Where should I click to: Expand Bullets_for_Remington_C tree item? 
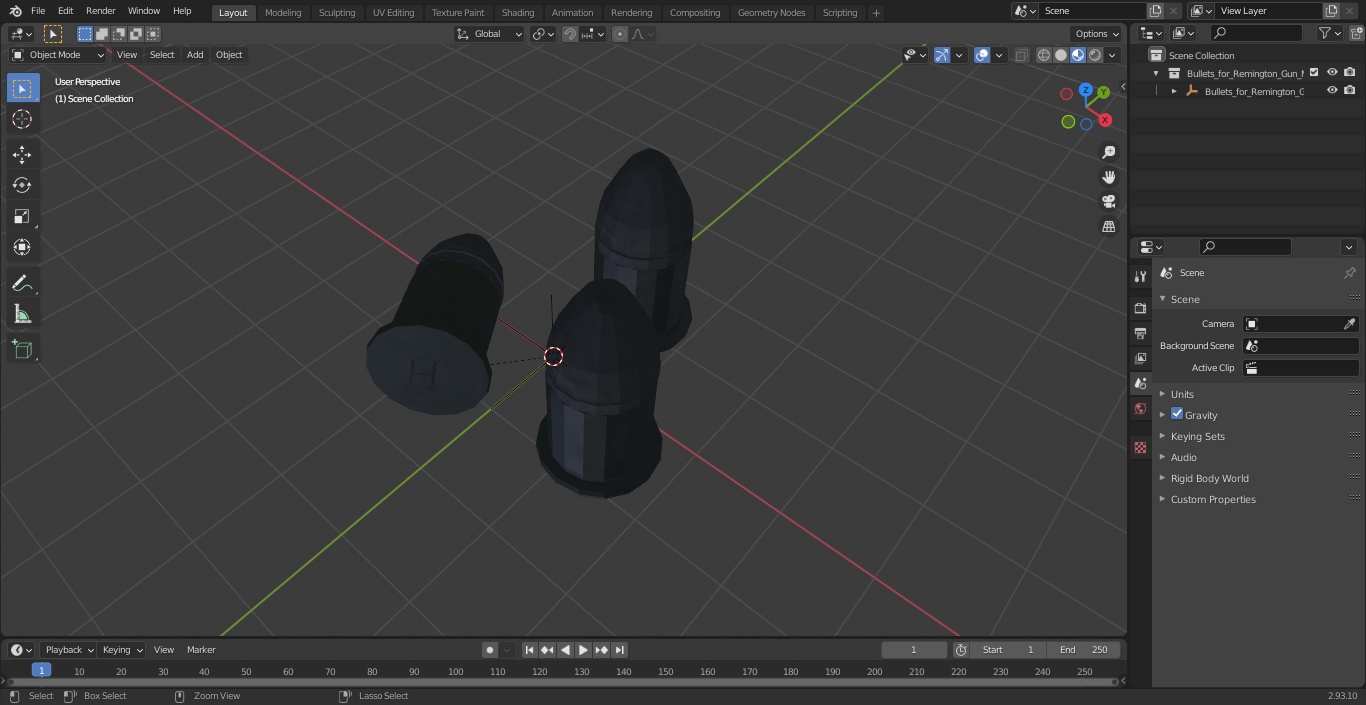[x=1174, y=91]
